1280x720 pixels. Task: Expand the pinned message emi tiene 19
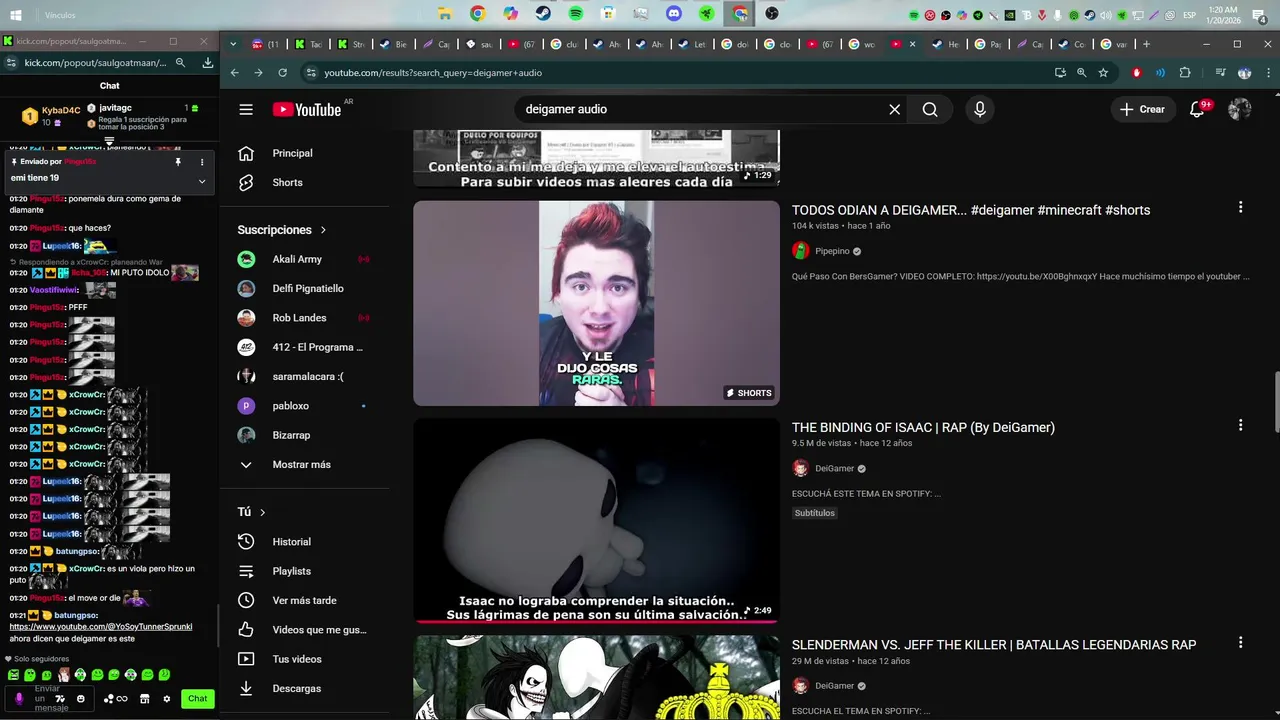pyautogui.click(x=202, y=181)
